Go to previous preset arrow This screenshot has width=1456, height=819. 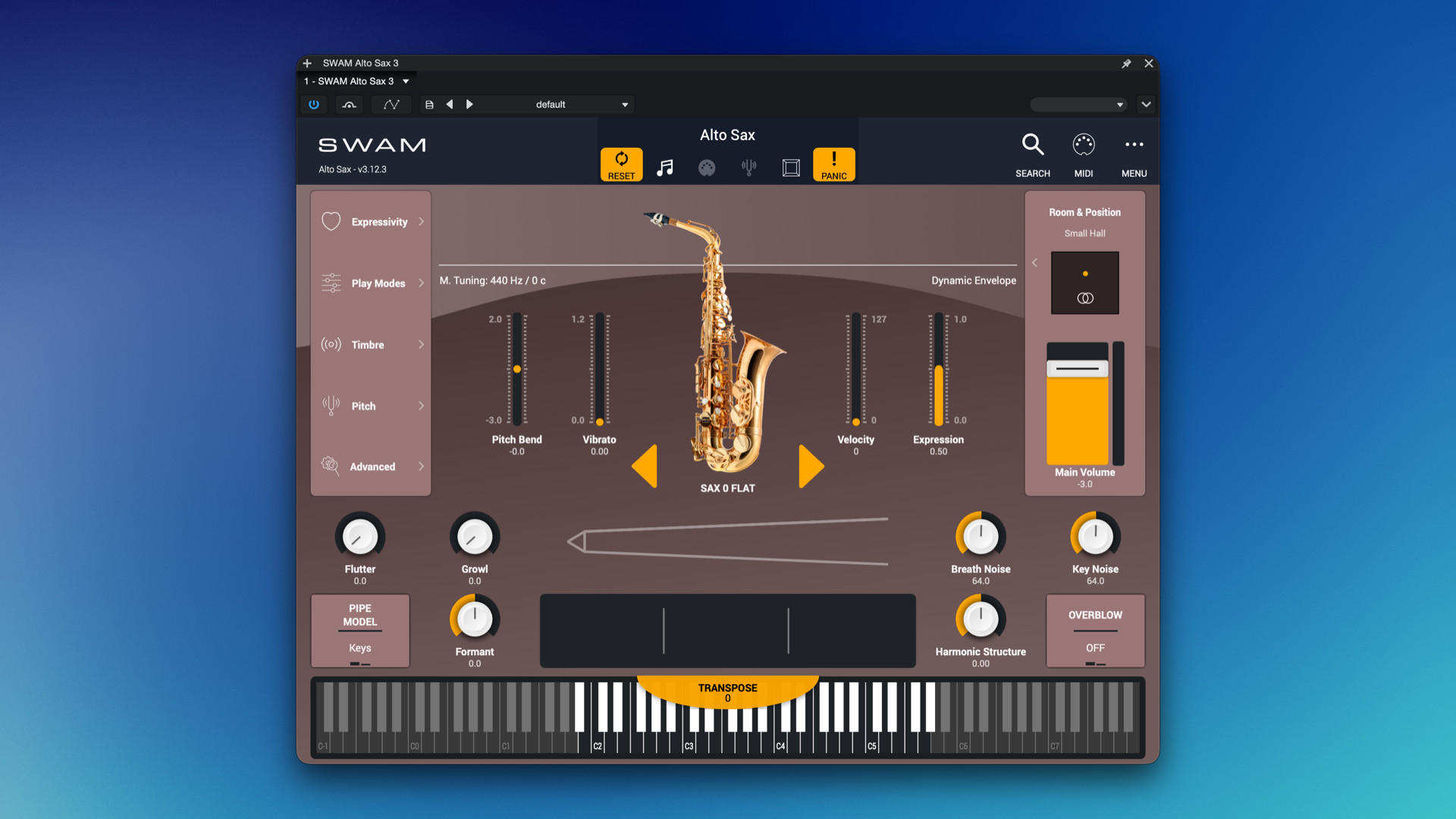(x=450, y=105)
